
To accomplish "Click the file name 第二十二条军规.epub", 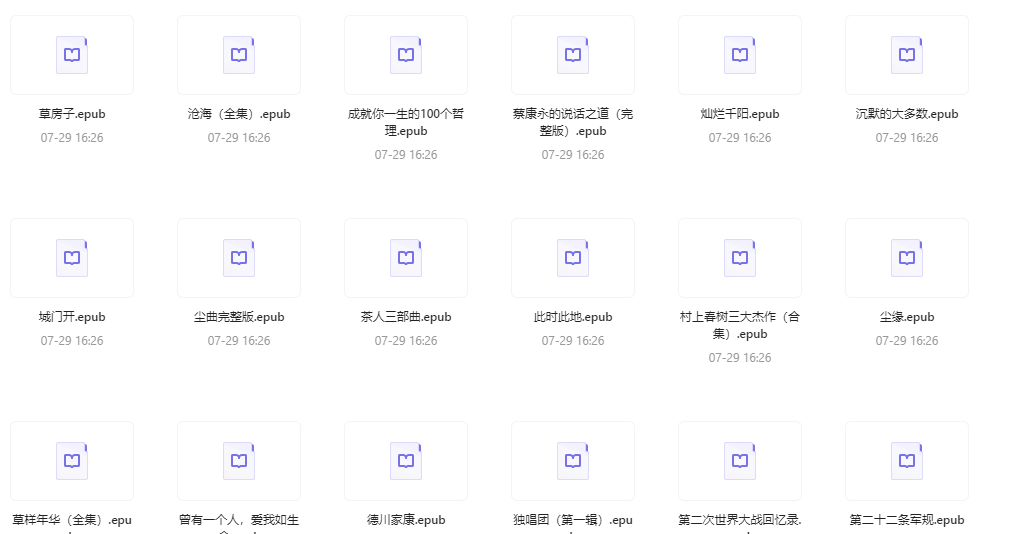I will (x=907, y=520).
